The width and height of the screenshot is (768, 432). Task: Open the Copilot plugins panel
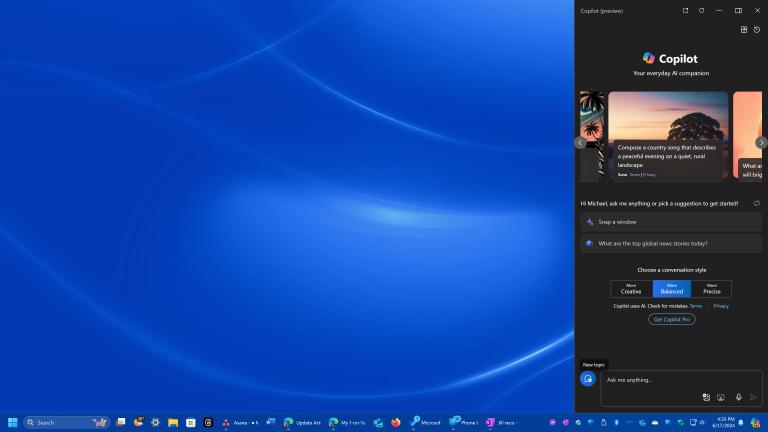(x=744, y=30)
